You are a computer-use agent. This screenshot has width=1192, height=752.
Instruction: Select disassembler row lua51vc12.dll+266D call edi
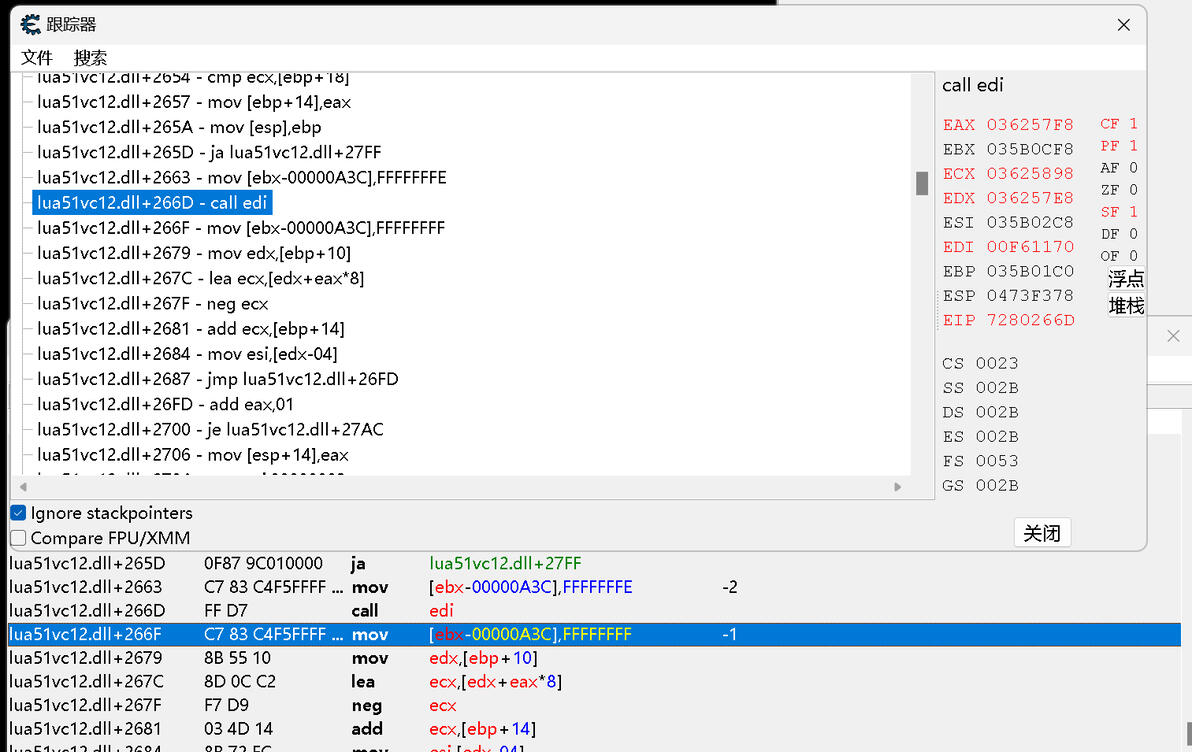[x=594, y=611]
